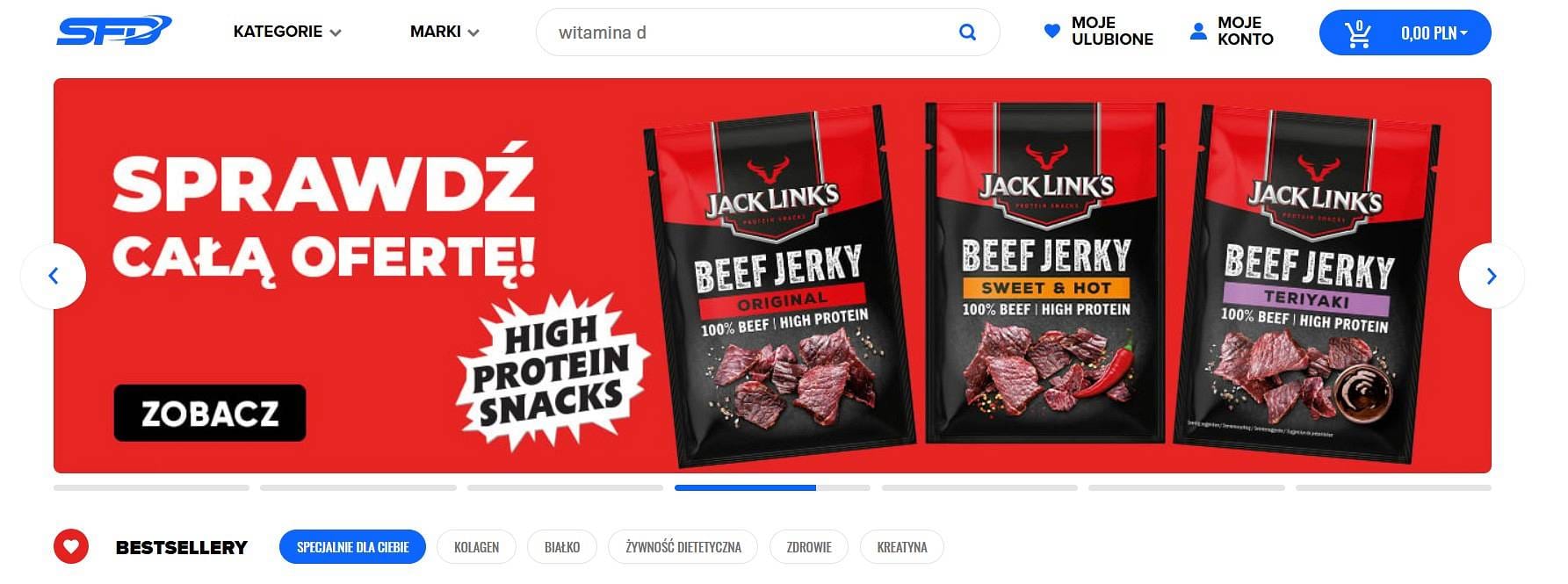Advance to next banner slide arrow

click(x=1491, y=276)
